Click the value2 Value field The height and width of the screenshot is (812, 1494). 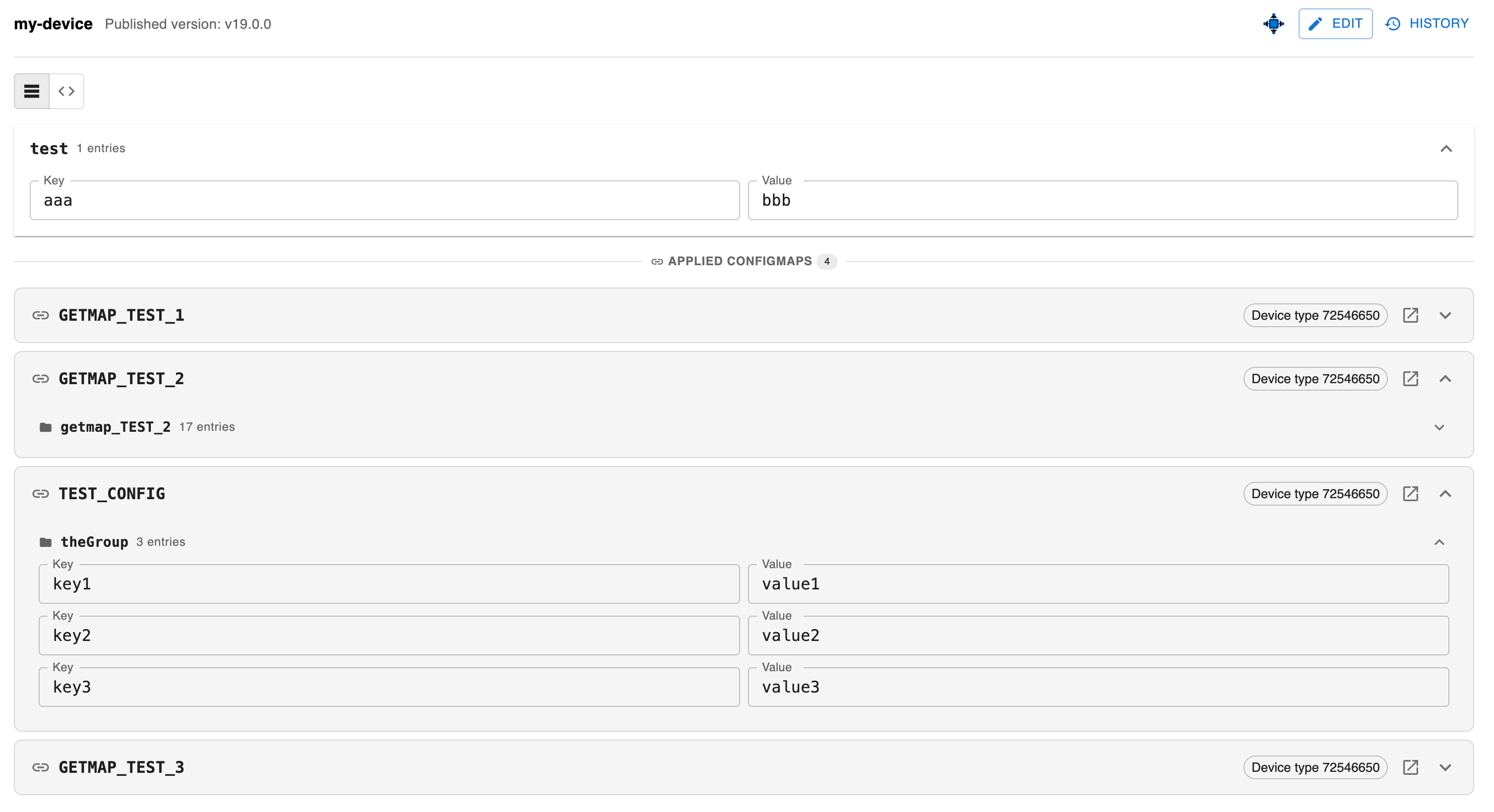(x=1098, y=635)
